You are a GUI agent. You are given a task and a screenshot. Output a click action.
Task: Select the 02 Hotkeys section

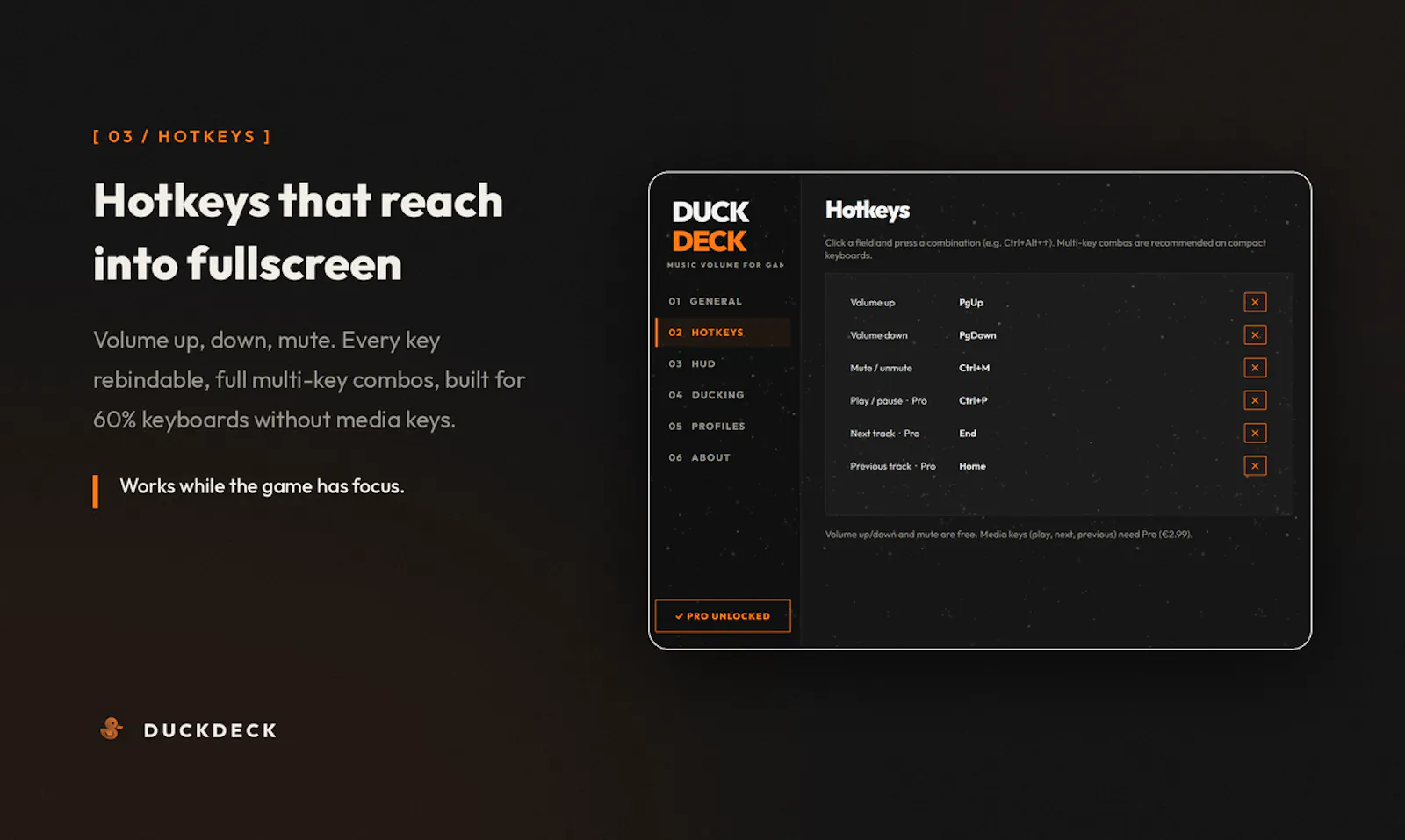[x=723, y=333]
